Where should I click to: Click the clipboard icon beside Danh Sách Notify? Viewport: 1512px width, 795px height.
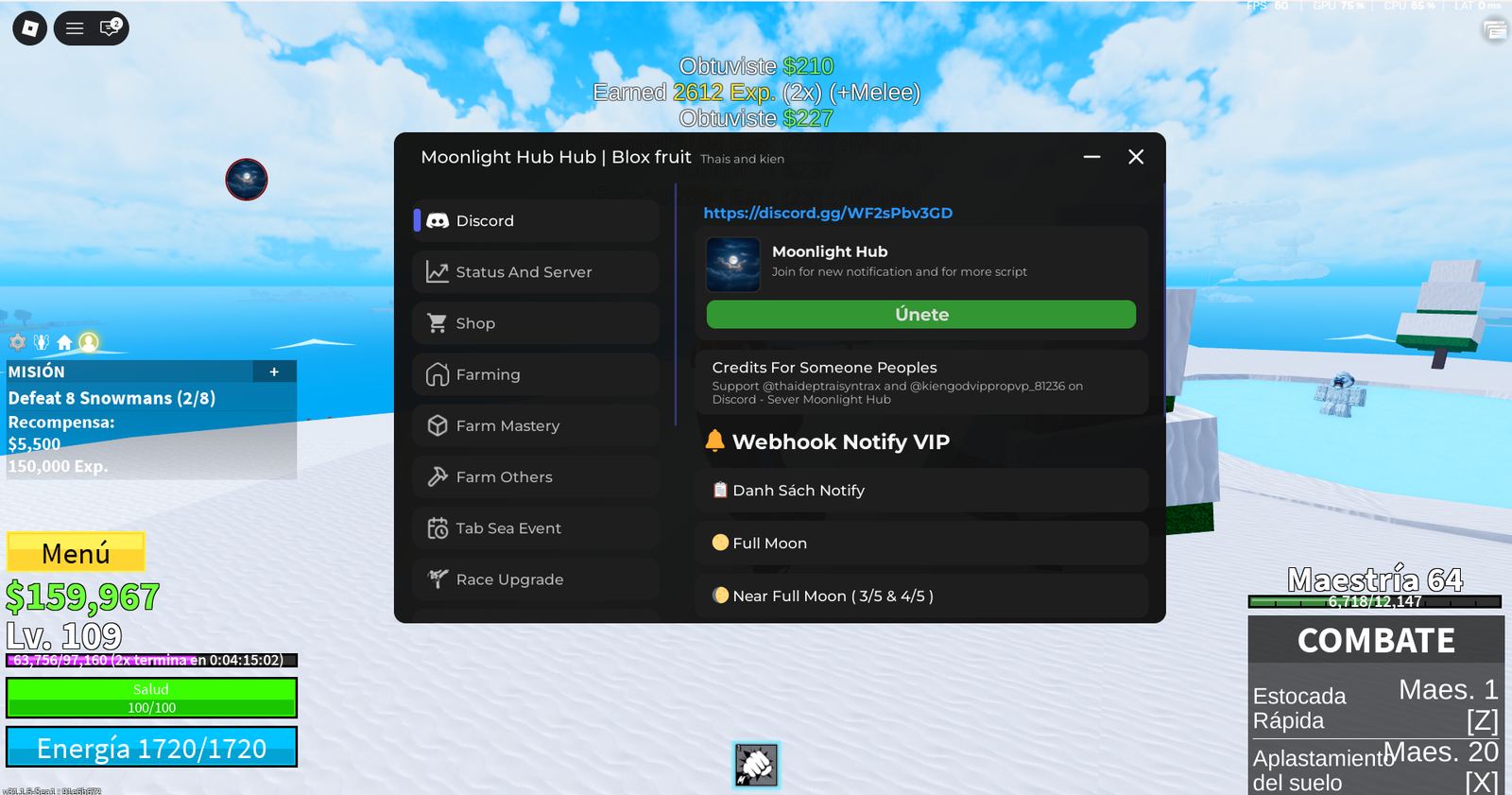pos(720,490)
